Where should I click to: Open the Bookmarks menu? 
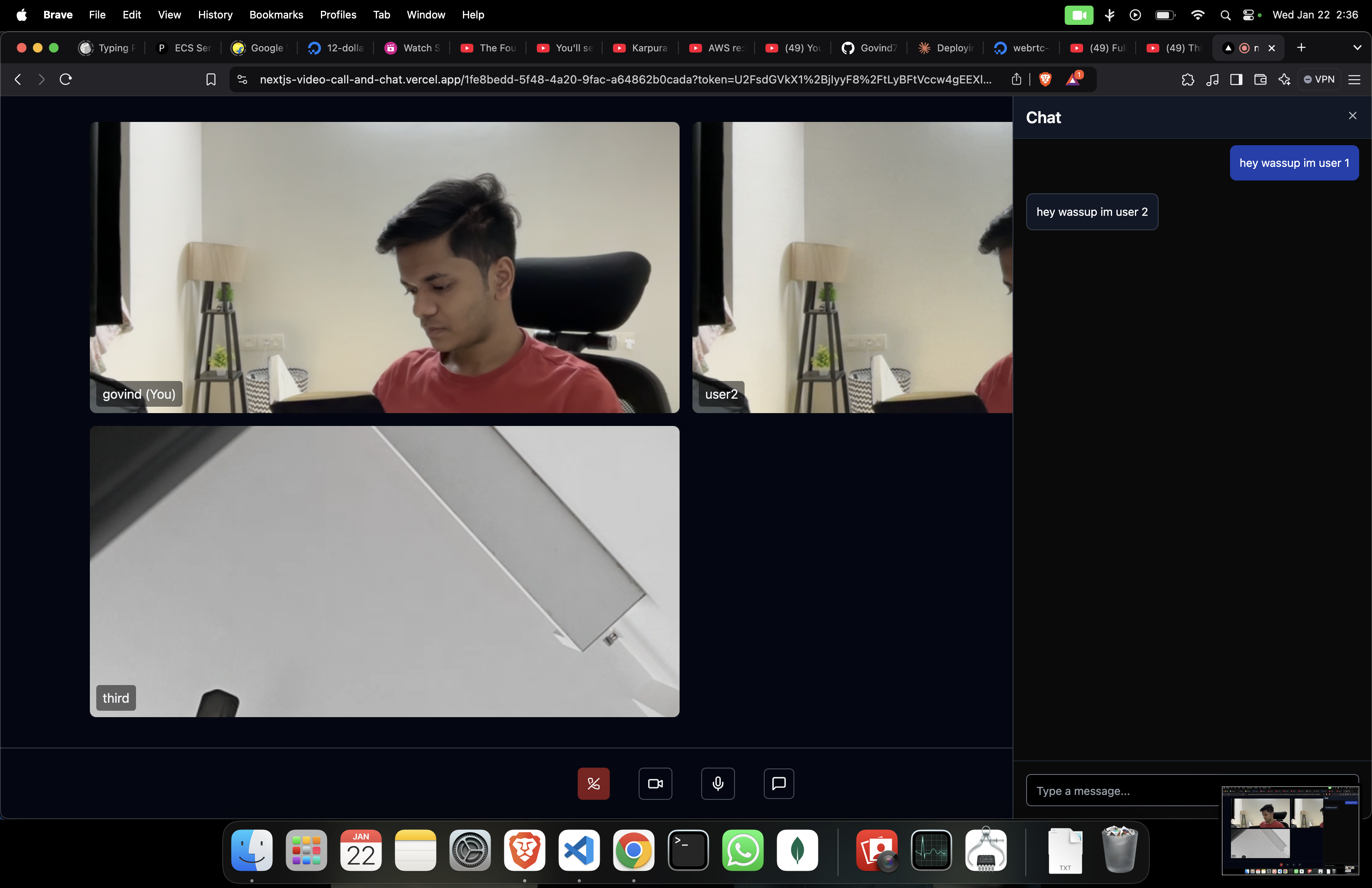coord(276,15)
